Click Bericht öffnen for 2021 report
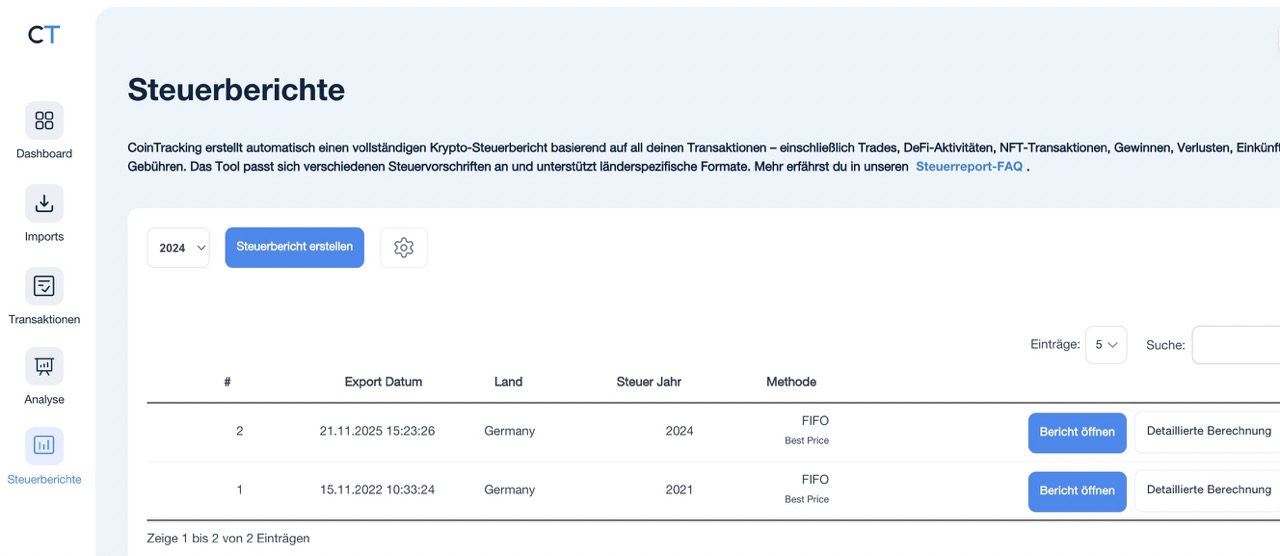This screenshot has height=556, width=1280. pyautogui.click(x=1077, y=491)
